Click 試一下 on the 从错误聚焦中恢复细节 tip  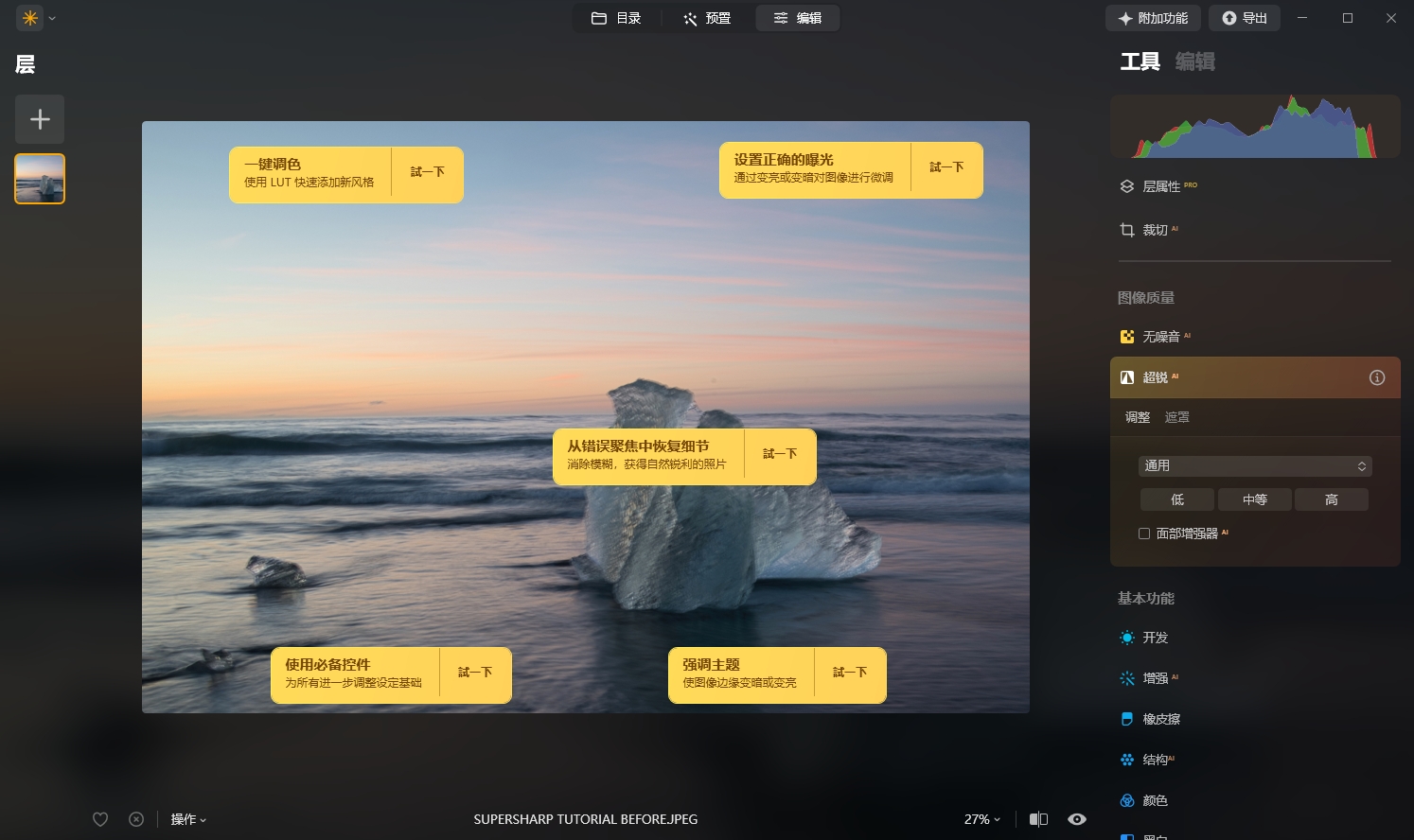[780, 454]
